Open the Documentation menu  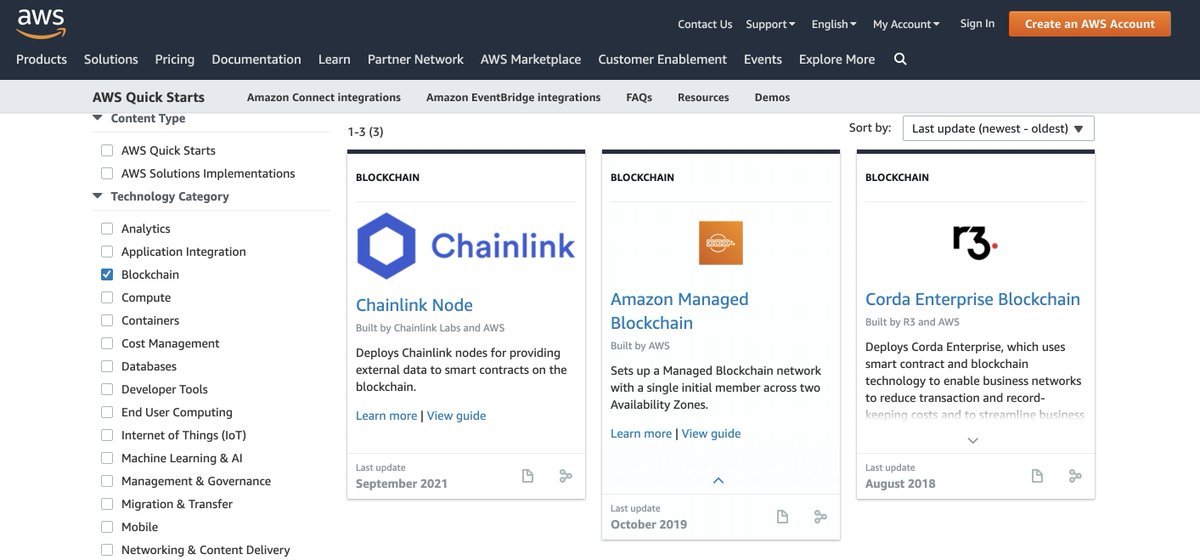(x=256, y=59)
